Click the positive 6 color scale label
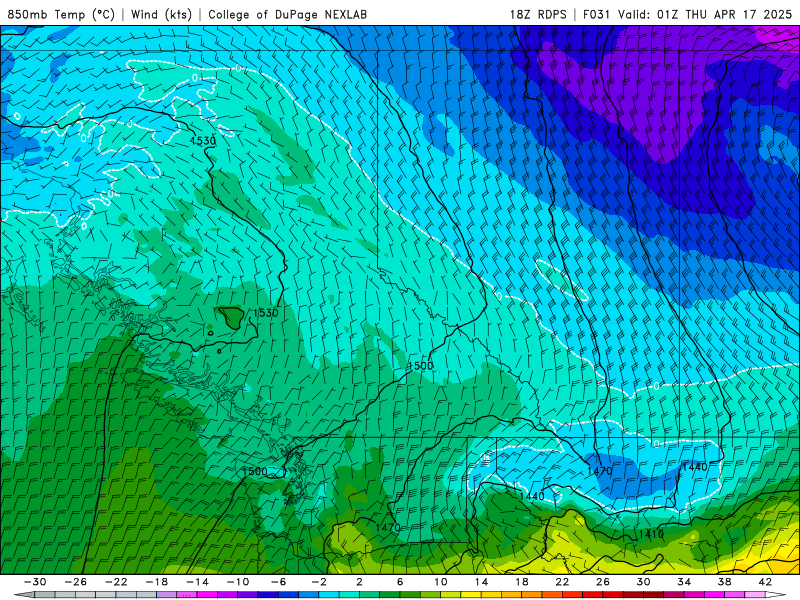800x600 pixels. [400, 582]
